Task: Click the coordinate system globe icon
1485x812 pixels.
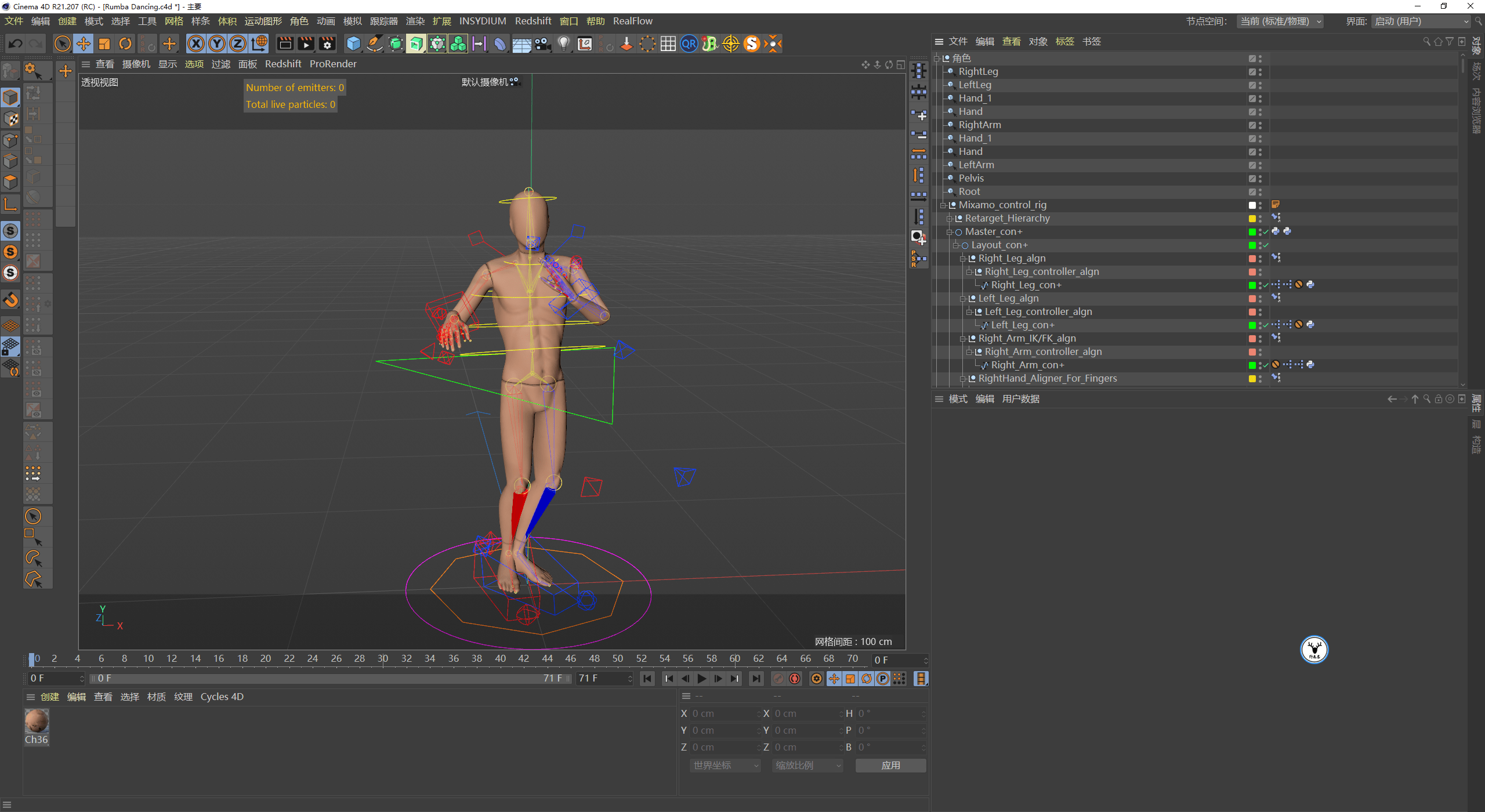Action: (x=259, y=43)
